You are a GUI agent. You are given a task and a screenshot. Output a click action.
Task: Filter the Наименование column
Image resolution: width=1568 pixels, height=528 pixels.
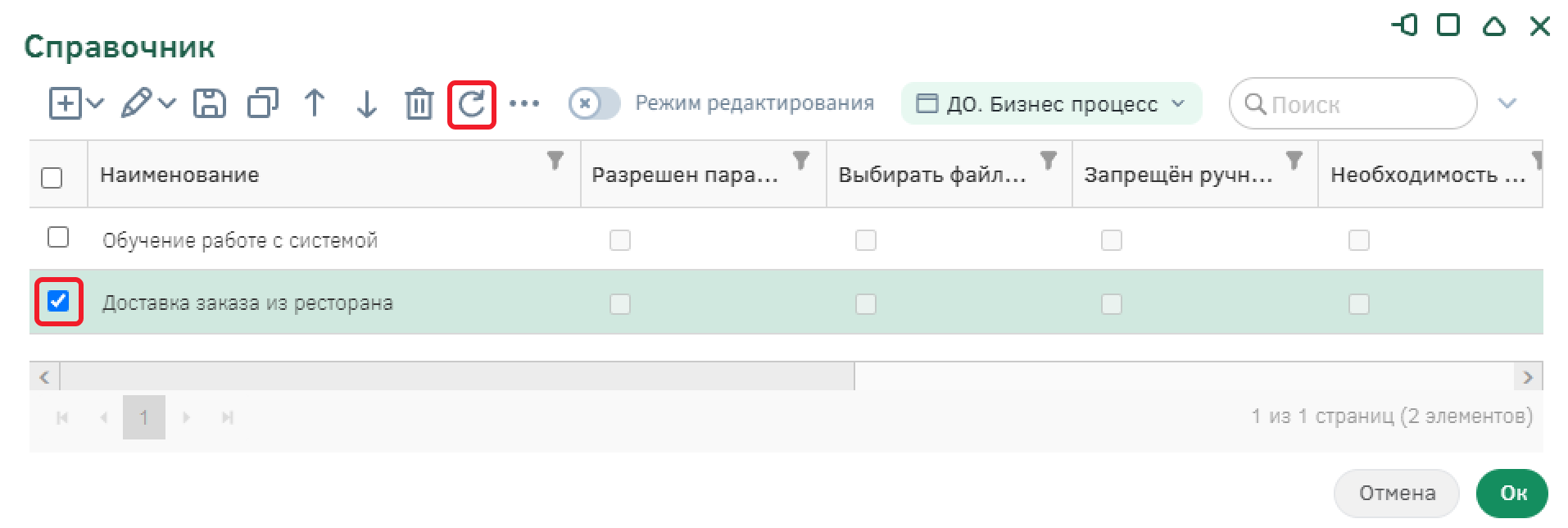click(x=555, y=161)
